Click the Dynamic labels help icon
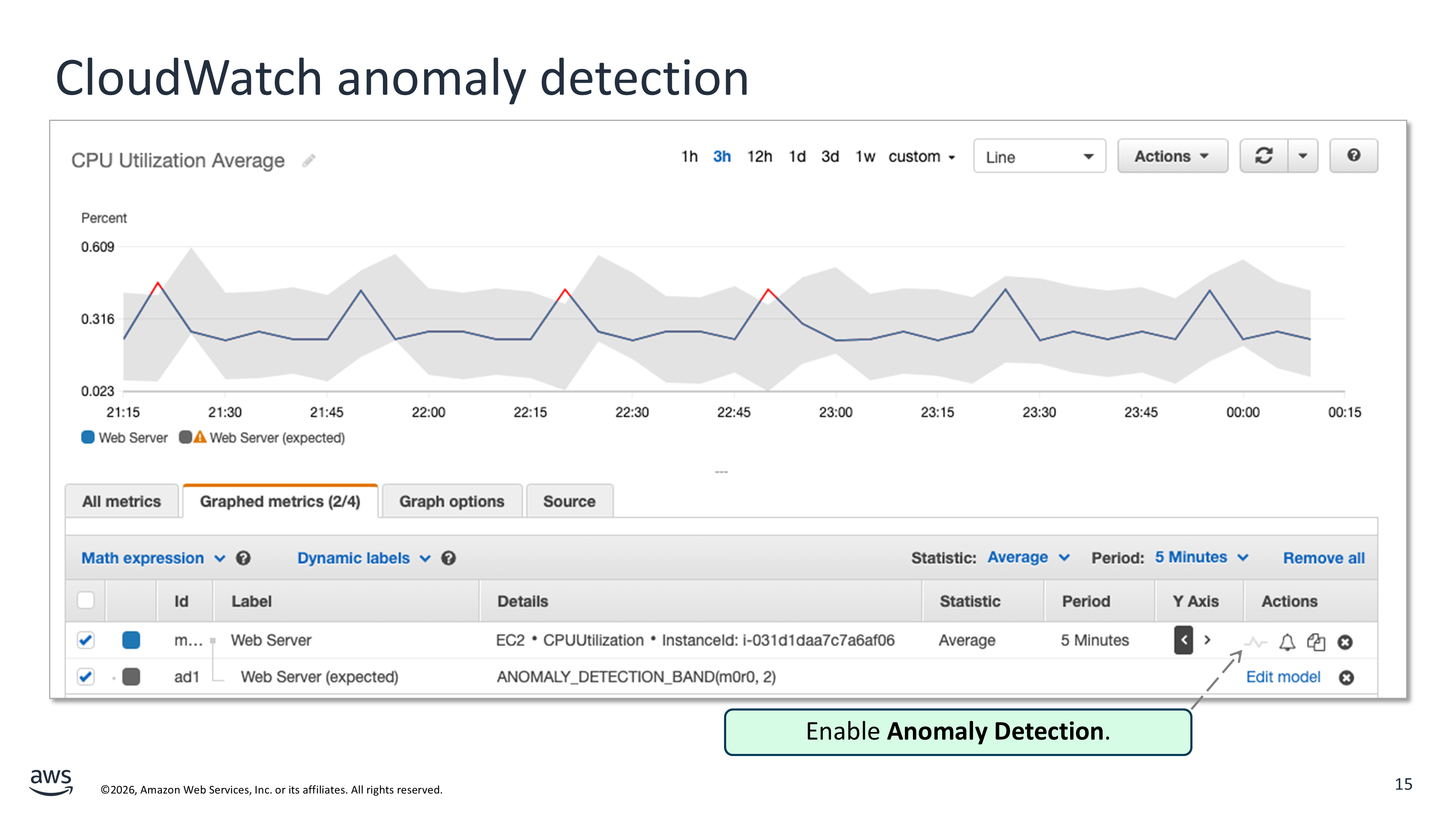Viewport: 1456px width, 819px height. click(x=449, y=558)
